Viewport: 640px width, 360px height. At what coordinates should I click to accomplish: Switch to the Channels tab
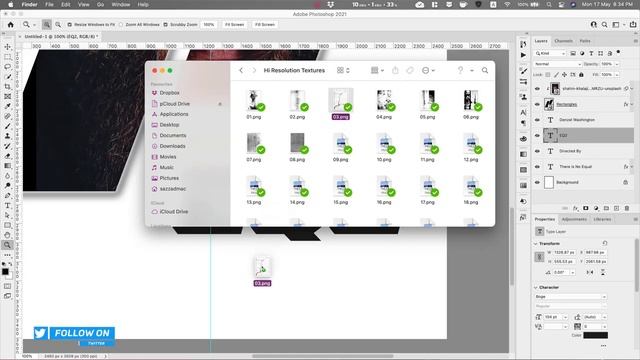[563, 41]
